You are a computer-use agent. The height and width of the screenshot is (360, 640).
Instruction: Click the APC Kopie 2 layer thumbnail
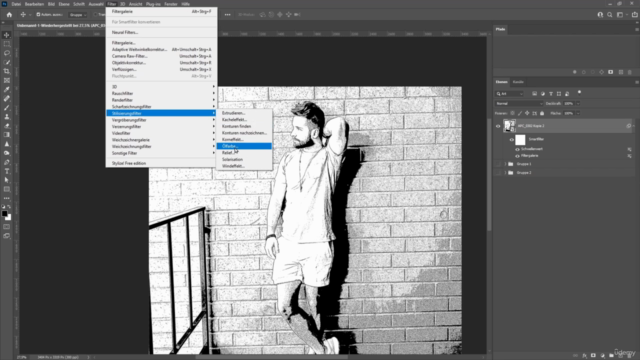point(509,126)
